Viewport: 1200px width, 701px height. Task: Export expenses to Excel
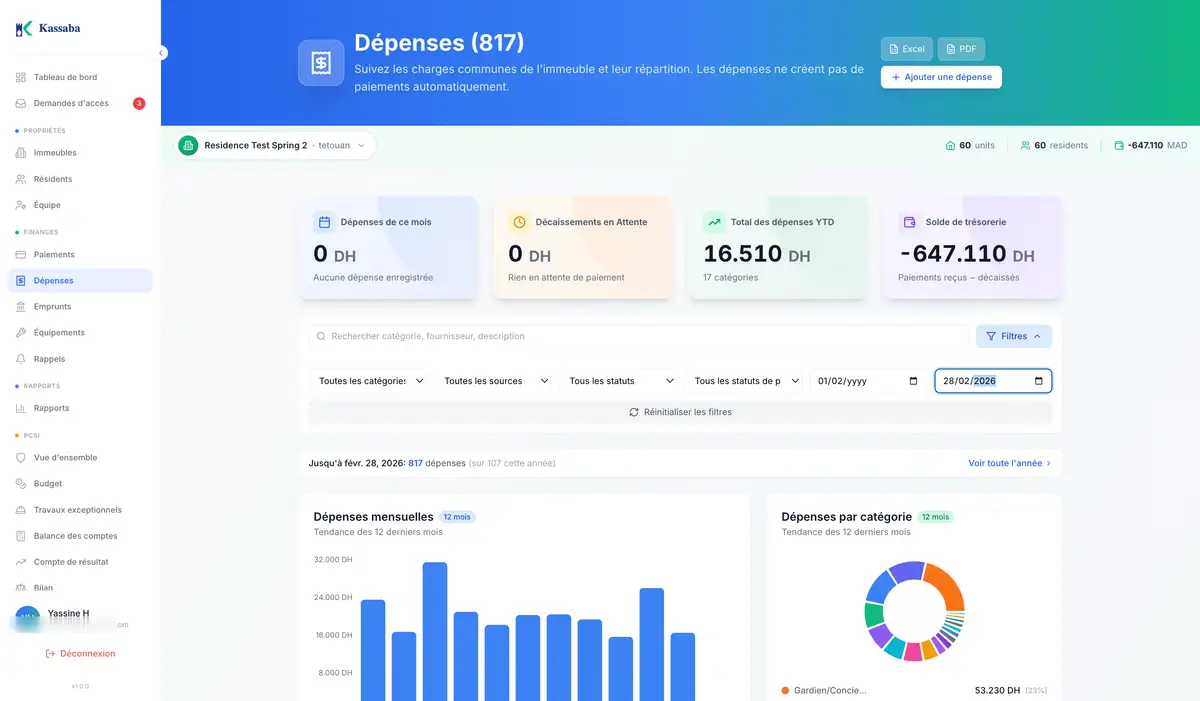[x=906, y=49]
